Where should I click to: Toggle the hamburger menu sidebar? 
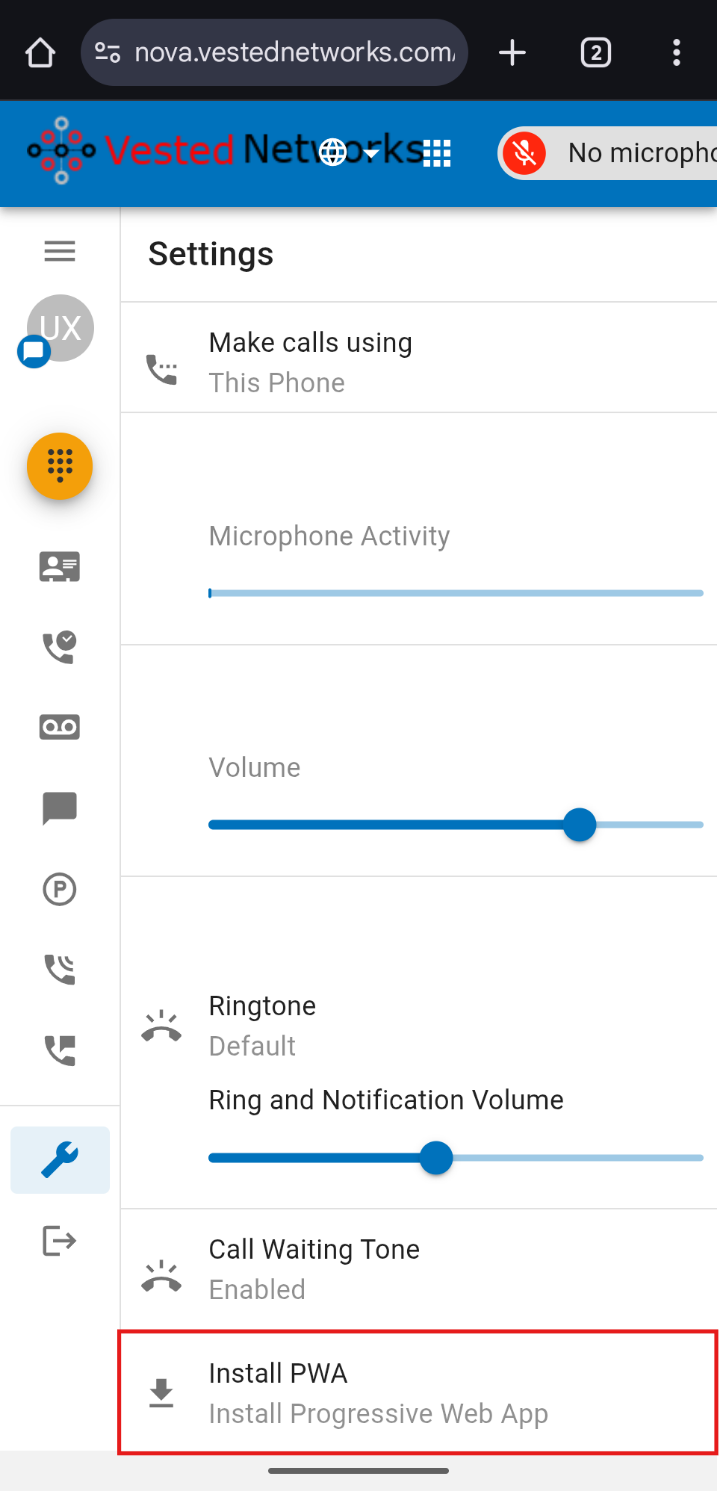point(60,251)
